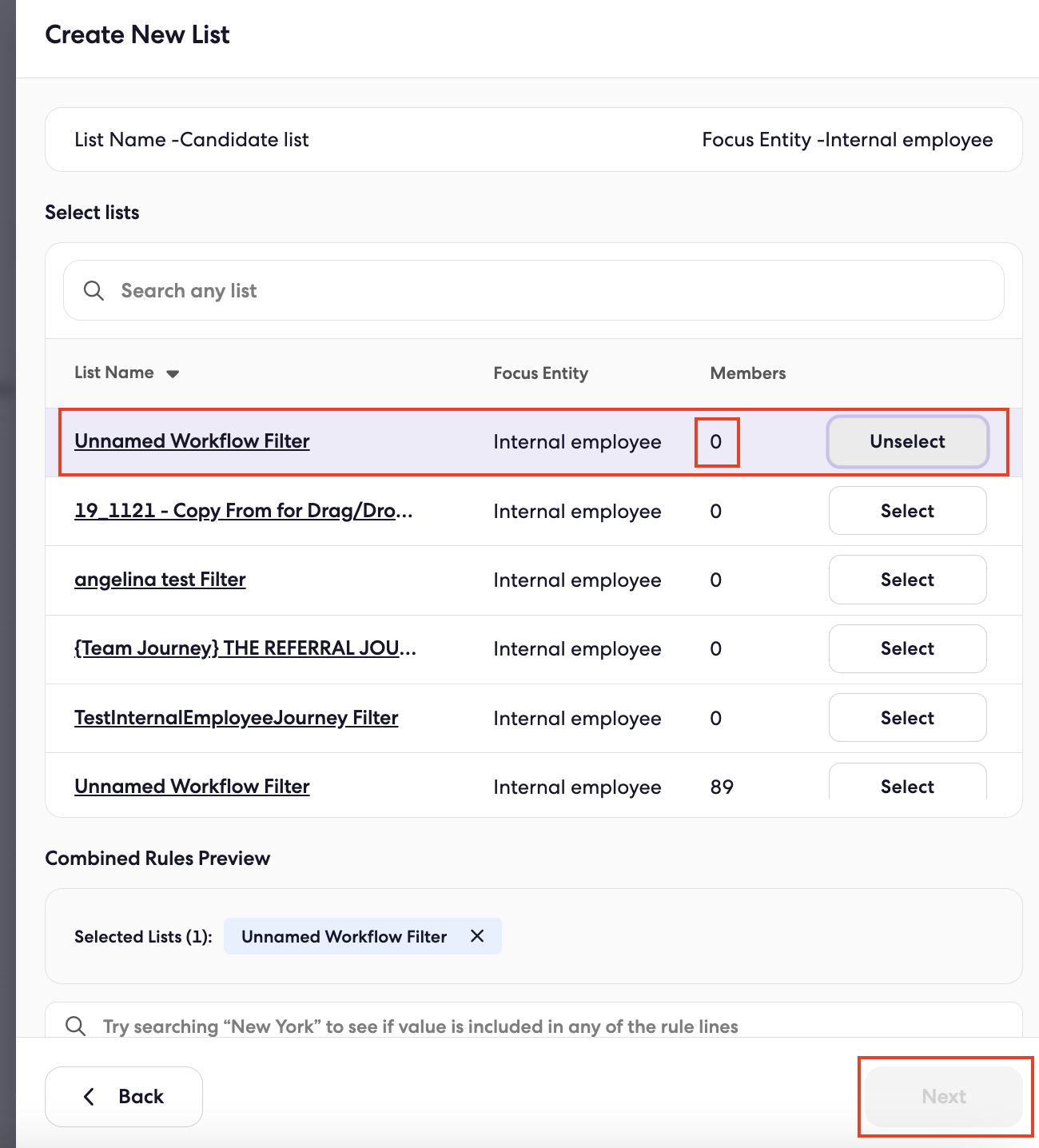Go Back to the previous step
The width and height of the screenshot is (1039, 1148).
[124, 1096]
